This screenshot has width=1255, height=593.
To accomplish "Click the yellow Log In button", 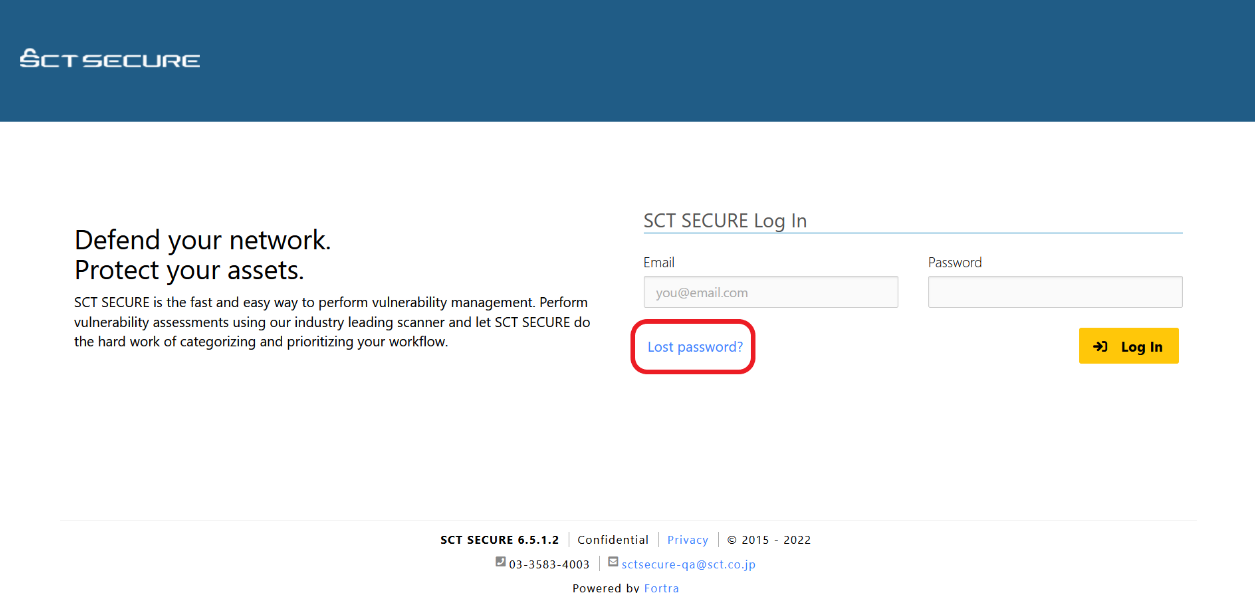I will [1129, 346].
